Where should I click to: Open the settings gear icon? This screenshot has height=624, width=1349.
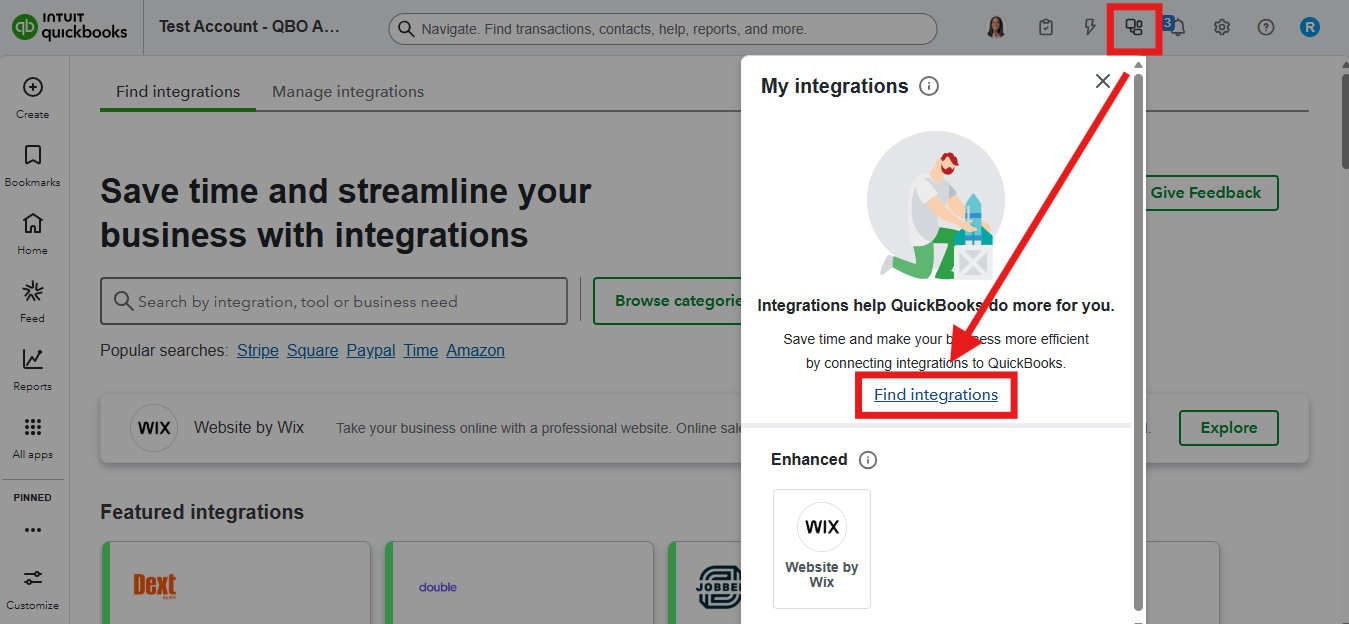(x=1221, y=28)
